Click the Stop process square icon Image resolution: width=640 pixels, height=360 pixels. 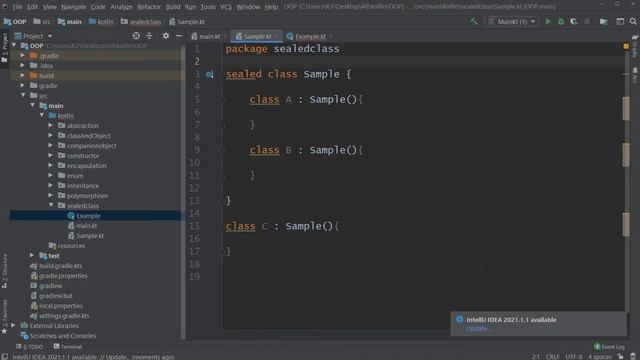click(587, 21)
